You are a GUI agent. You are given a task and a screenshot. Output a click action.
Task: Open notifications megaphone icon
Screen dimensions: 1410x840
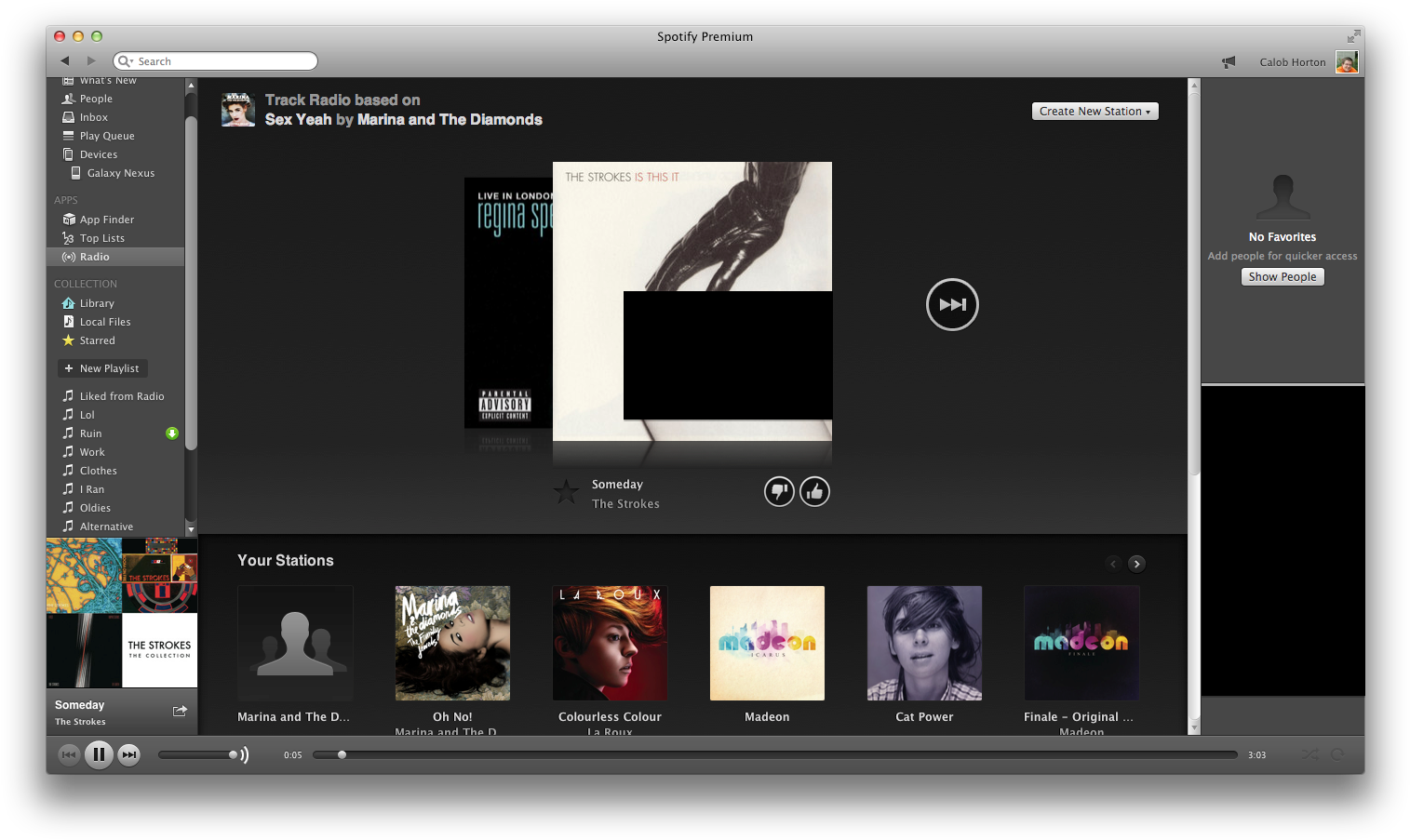point(1229,61)
